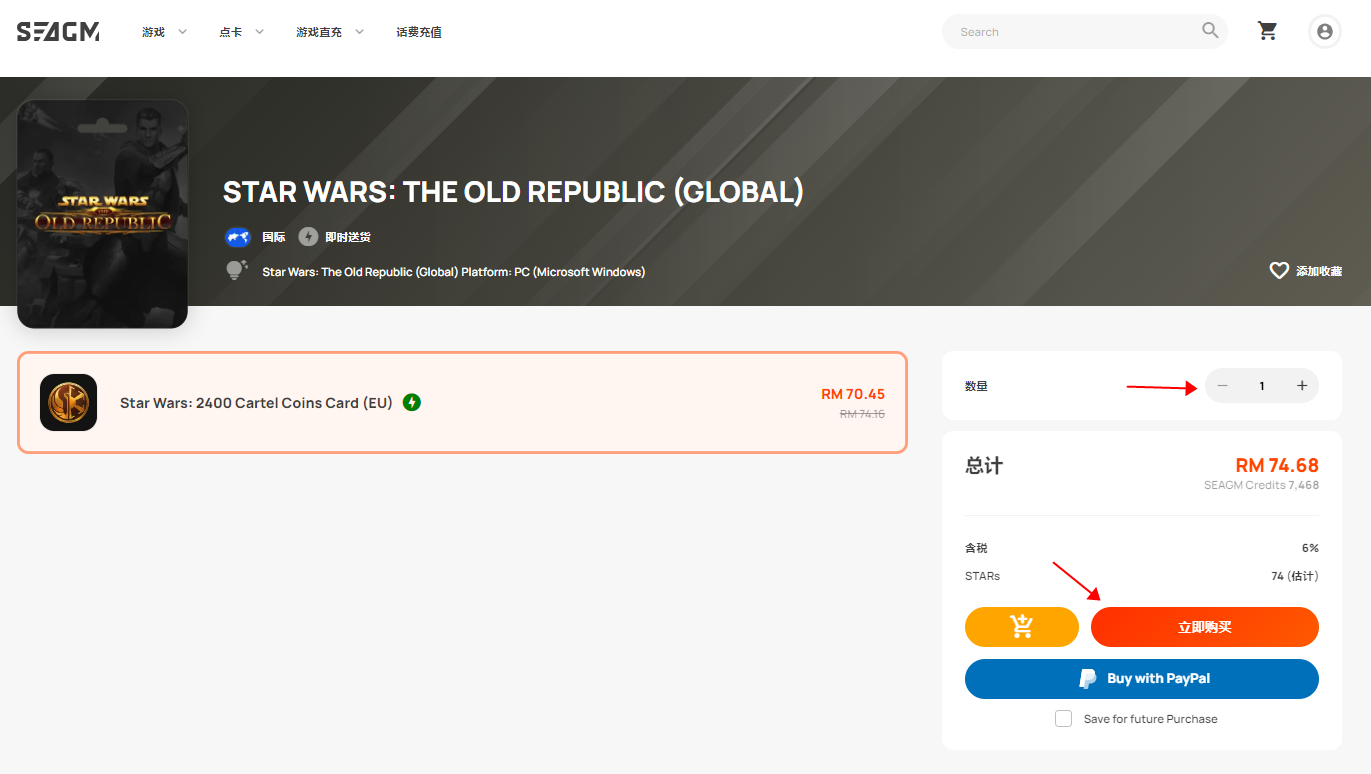Click the Star Wars game cover thumbnail
This screenshot has width=1371, height=774.
tap(102, 213)
